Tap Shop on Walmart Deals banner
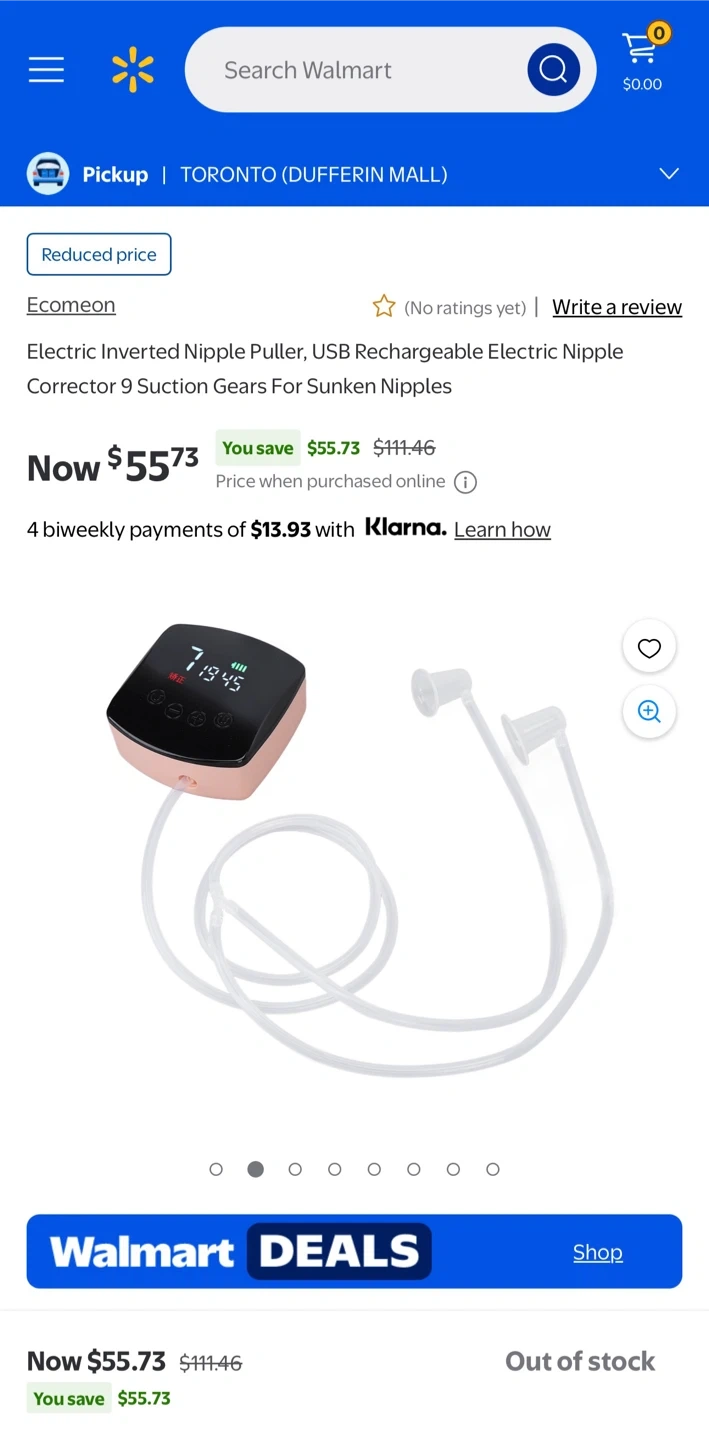 (x=598, y=1252)
